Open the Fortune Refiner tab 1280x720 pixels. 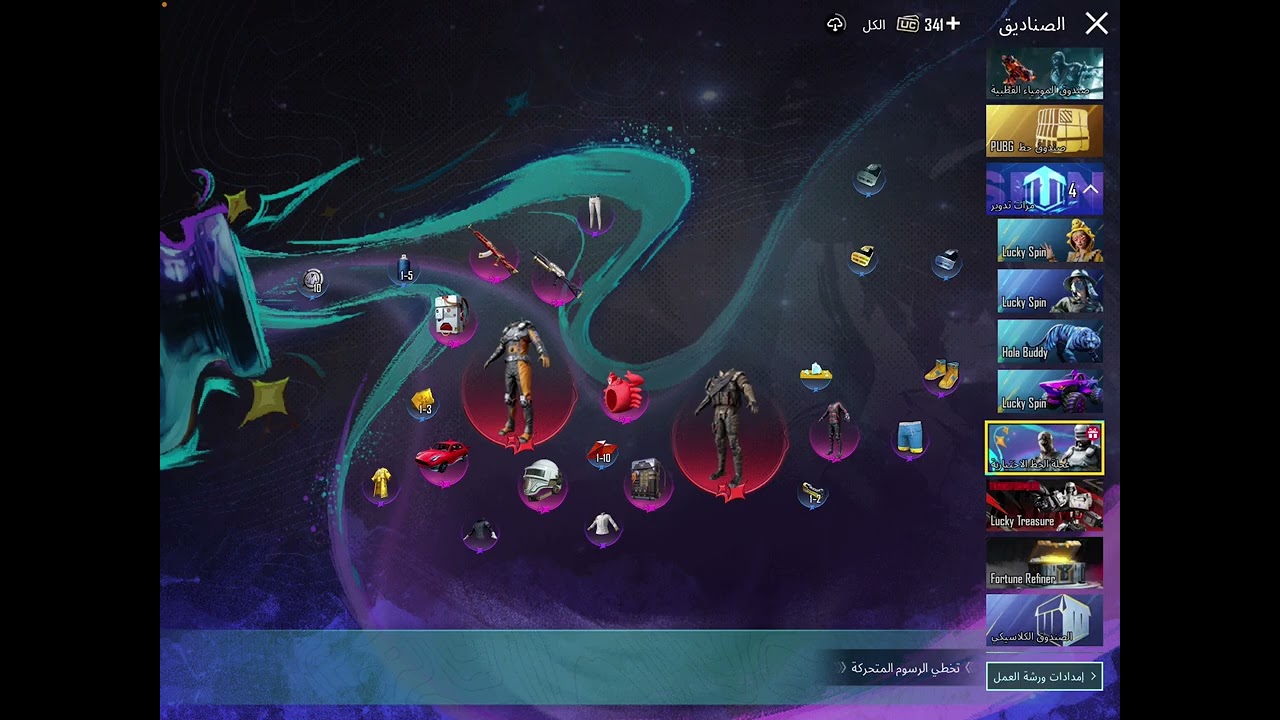1045,563
